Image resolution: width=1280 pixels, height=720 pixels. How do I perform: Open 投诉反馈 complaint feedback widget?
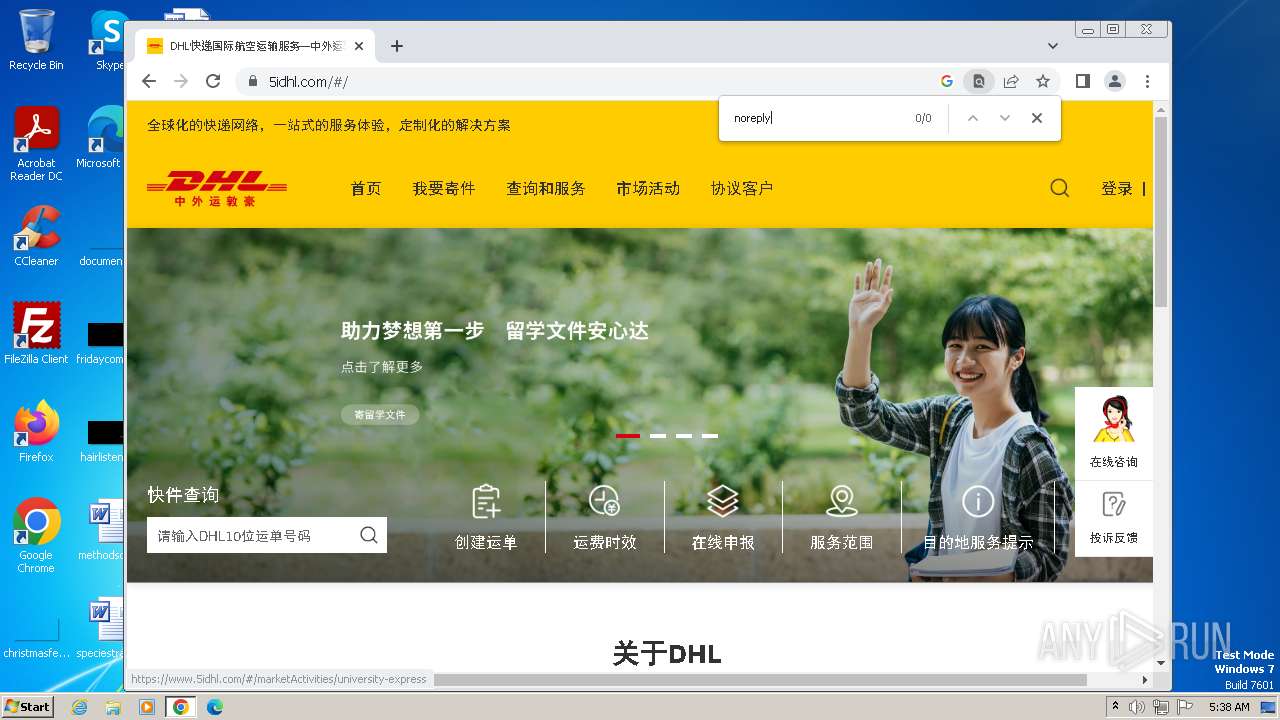1114,518
